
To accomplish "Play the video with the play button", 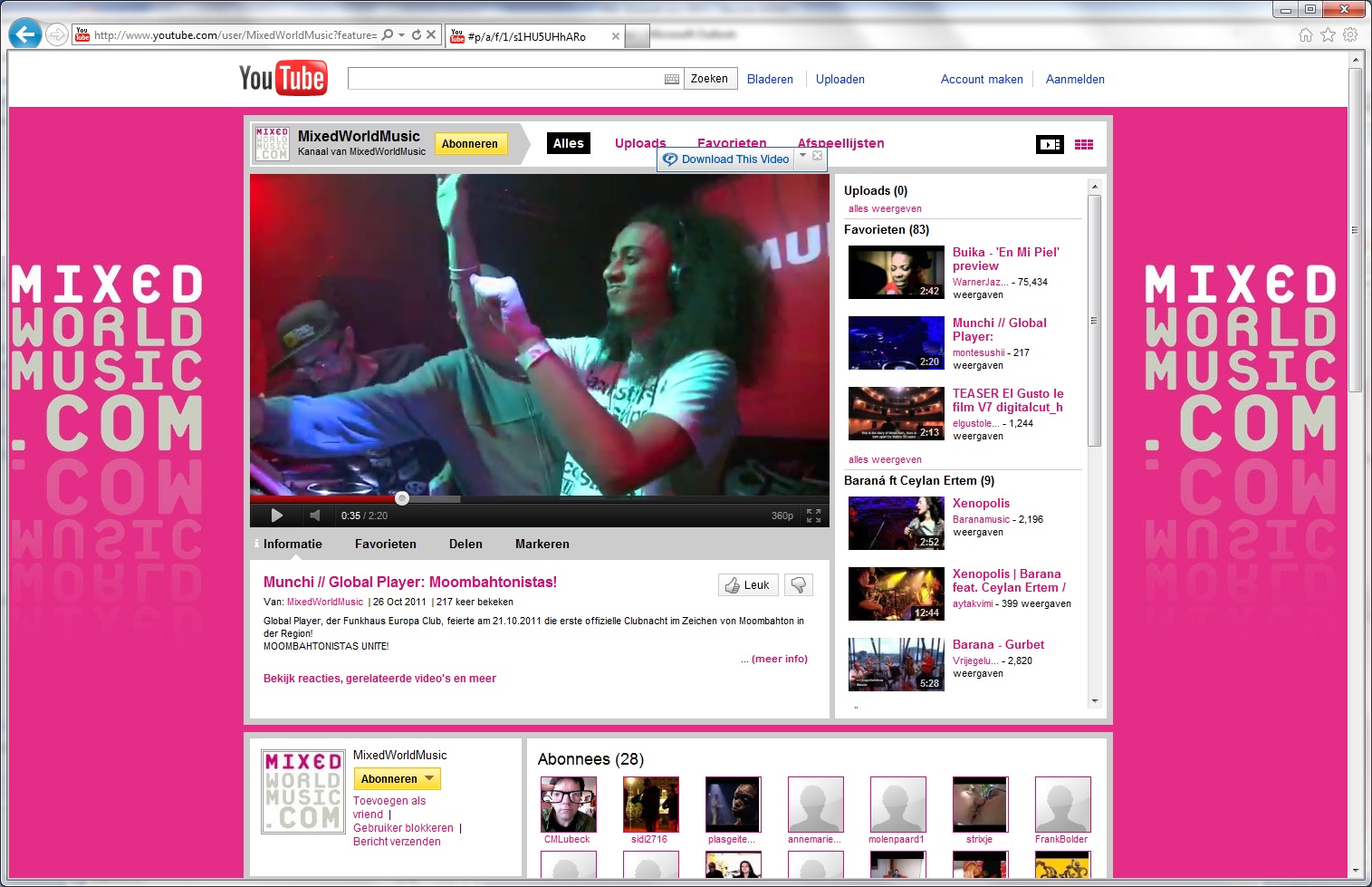I will click(x=277, y=516).
